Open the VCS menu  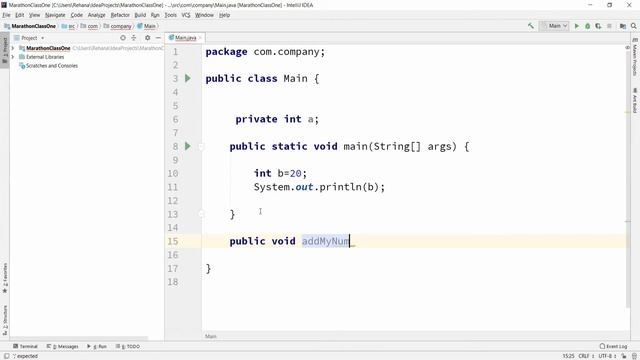(x=186, y=15)
